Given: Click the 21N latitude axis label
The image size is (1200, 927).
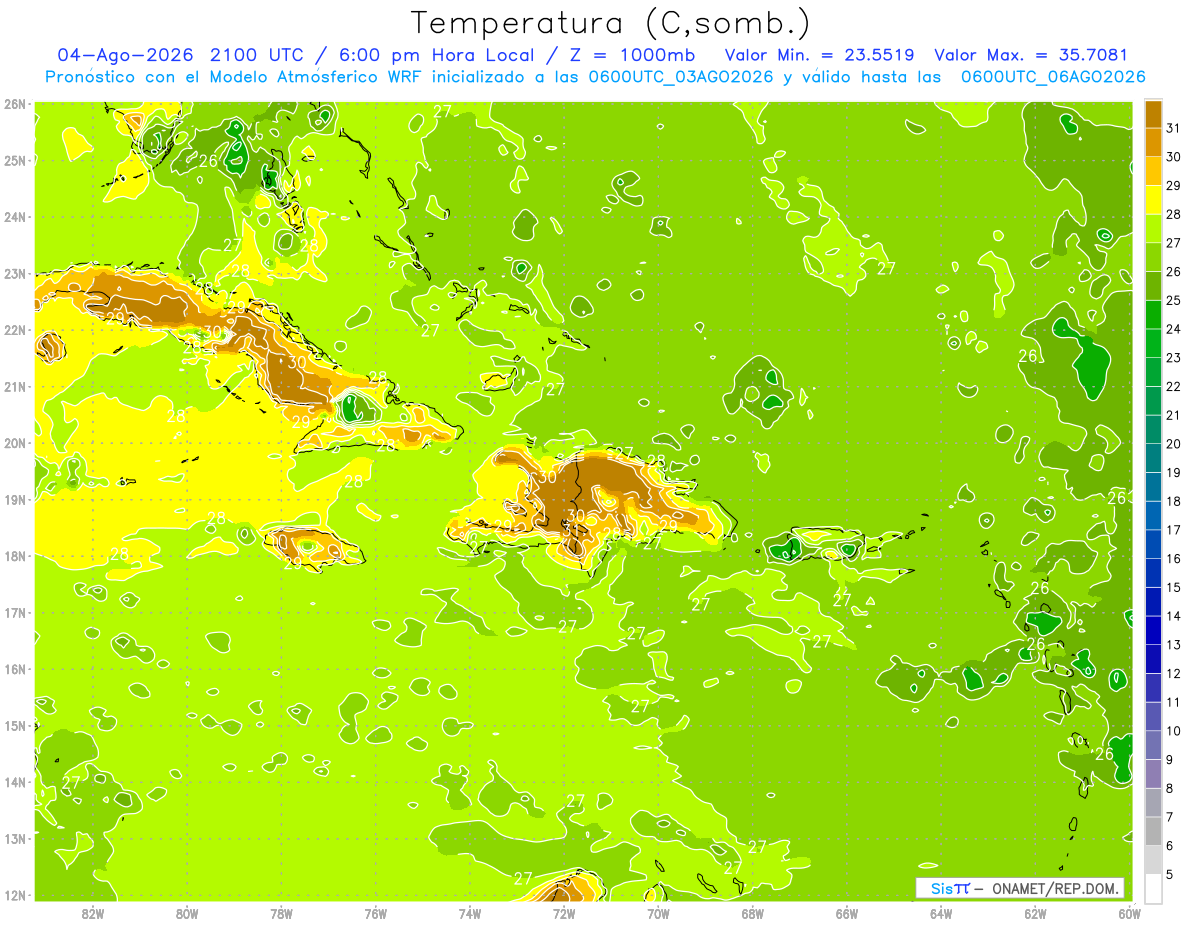Looking at the screenshot, I should pos(14,387).
